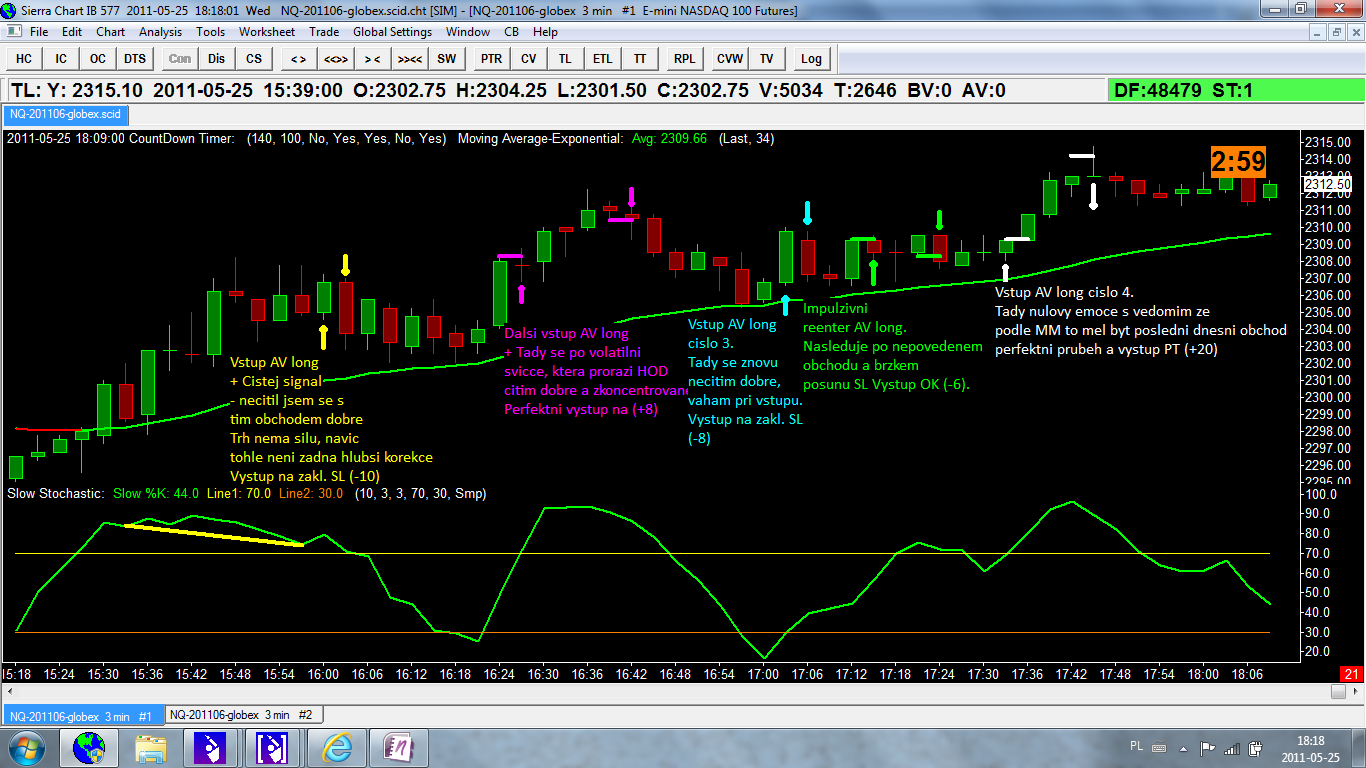Click the <<>> bar spacing button
Screen dimensions: 1366x768
335,59
